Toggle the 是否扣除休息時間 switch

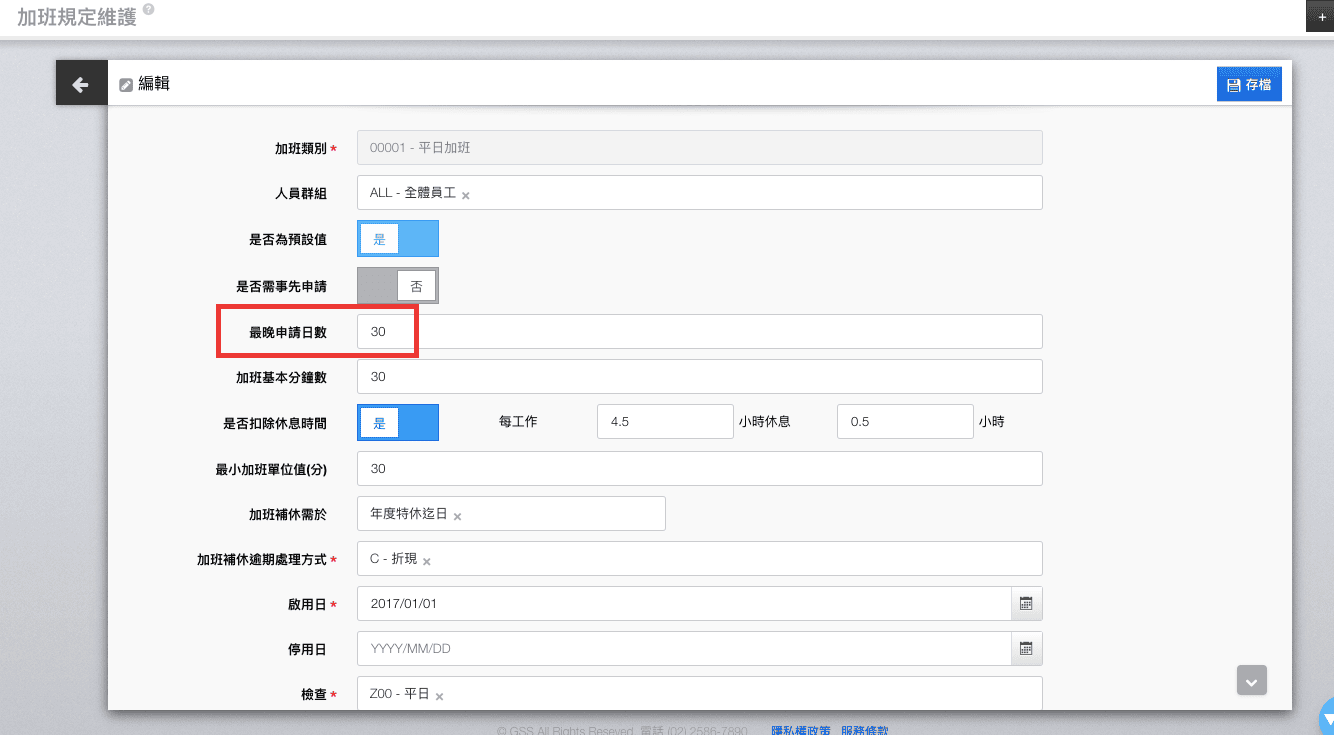coord(398,423)
